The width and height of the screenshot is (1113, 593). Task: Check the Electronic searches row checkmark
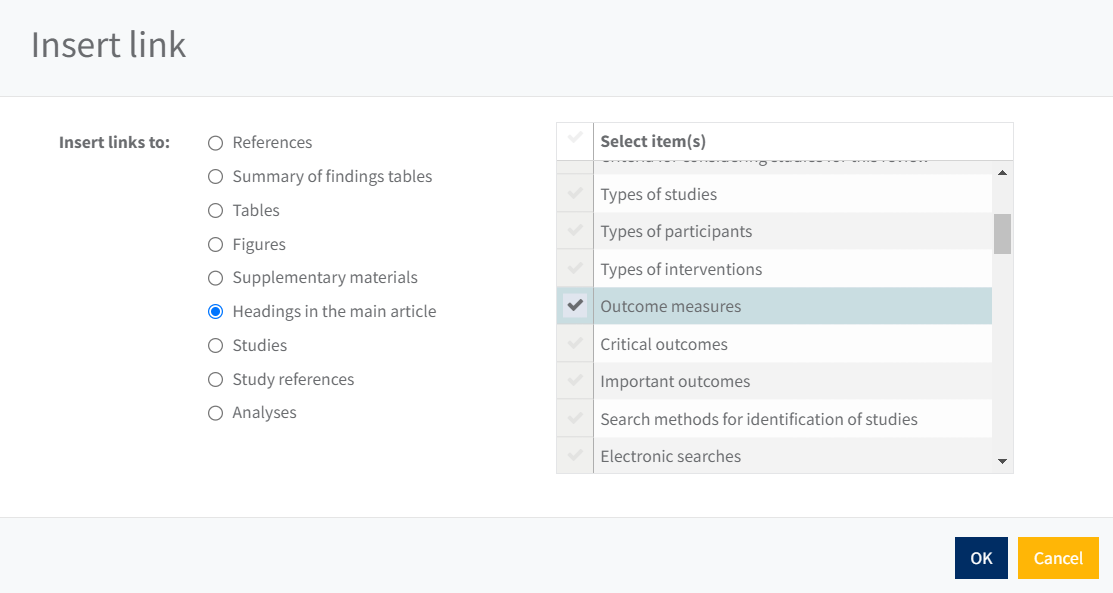[575, 456]
